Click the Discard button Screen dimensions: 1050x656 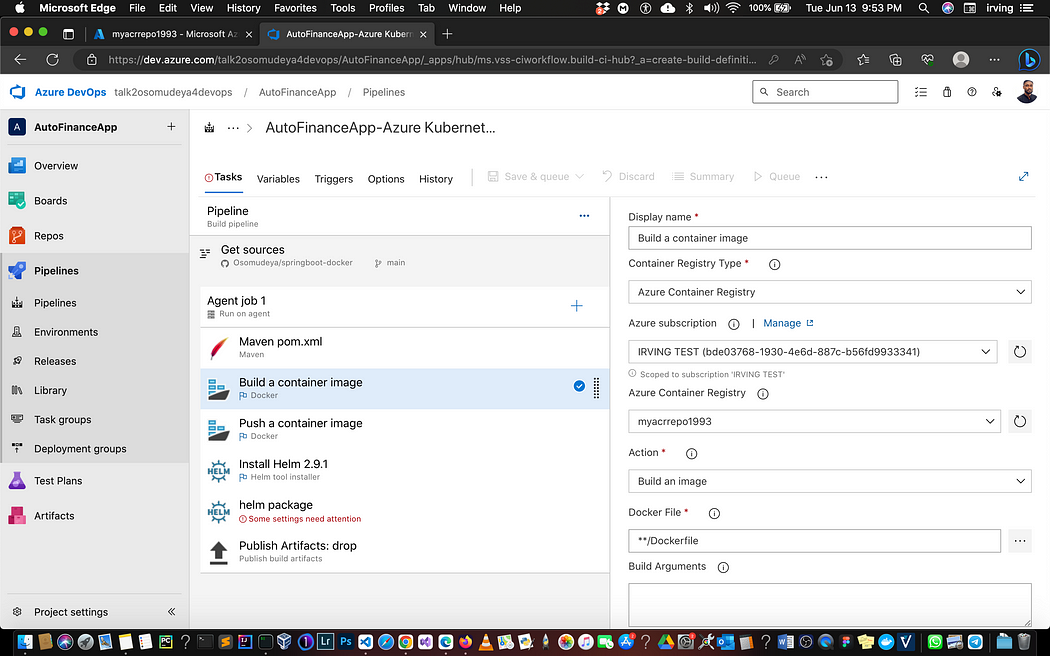pos(628,177)
